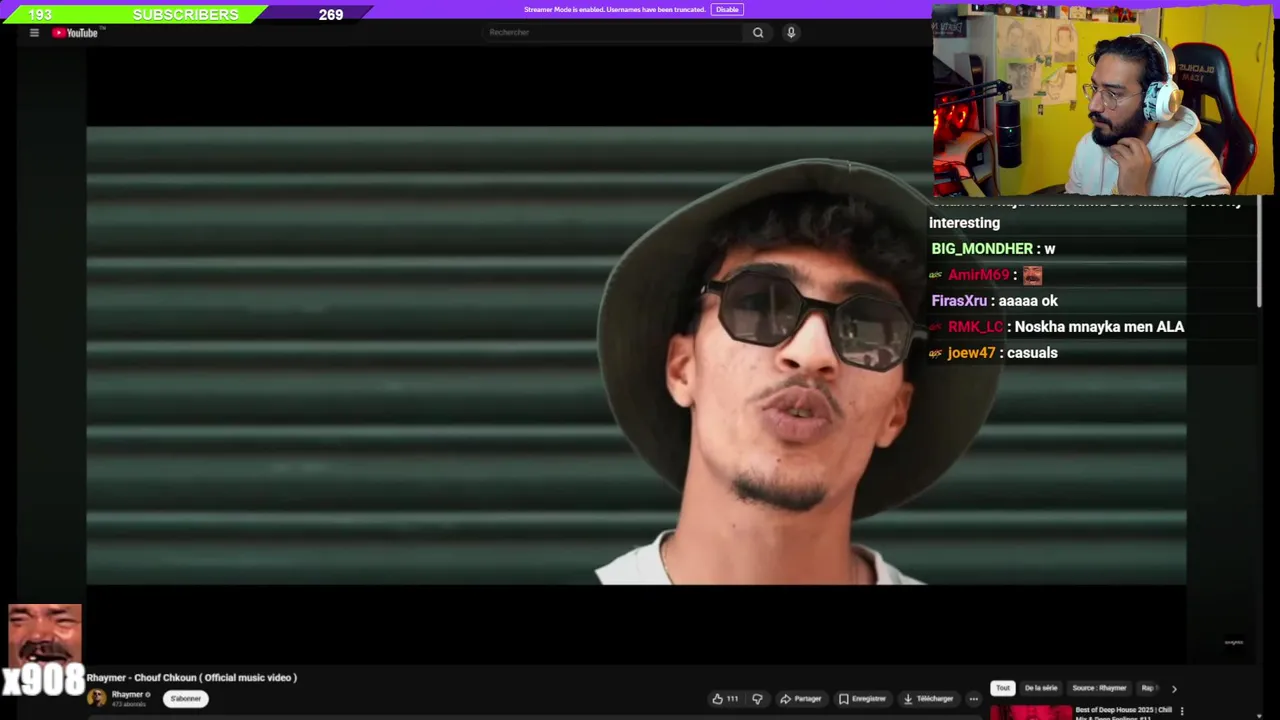Subscribe to Rhaymer with S'abonner
The height and width of the screenshot is (720, 1280).
coord(185,699)
